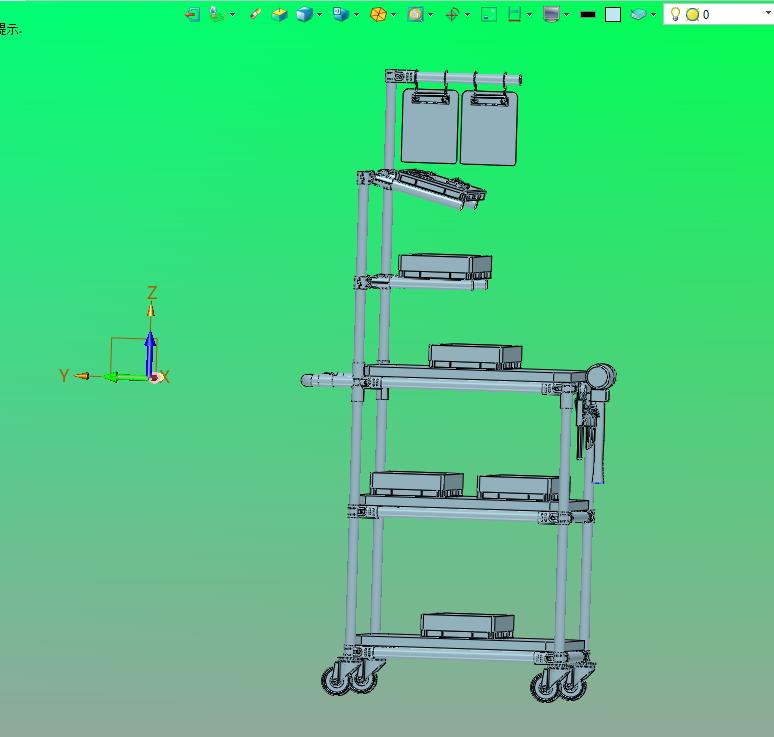Click the toolbar icon right of exit
The width and height of the screenshot is (774, 737).
tap(217, 14)
